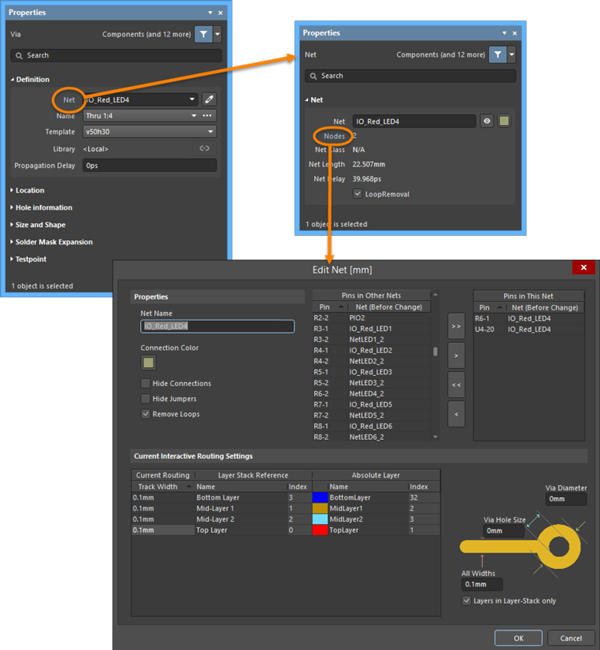Uncheck the Remove Loops checkbox

coord(146,413)
